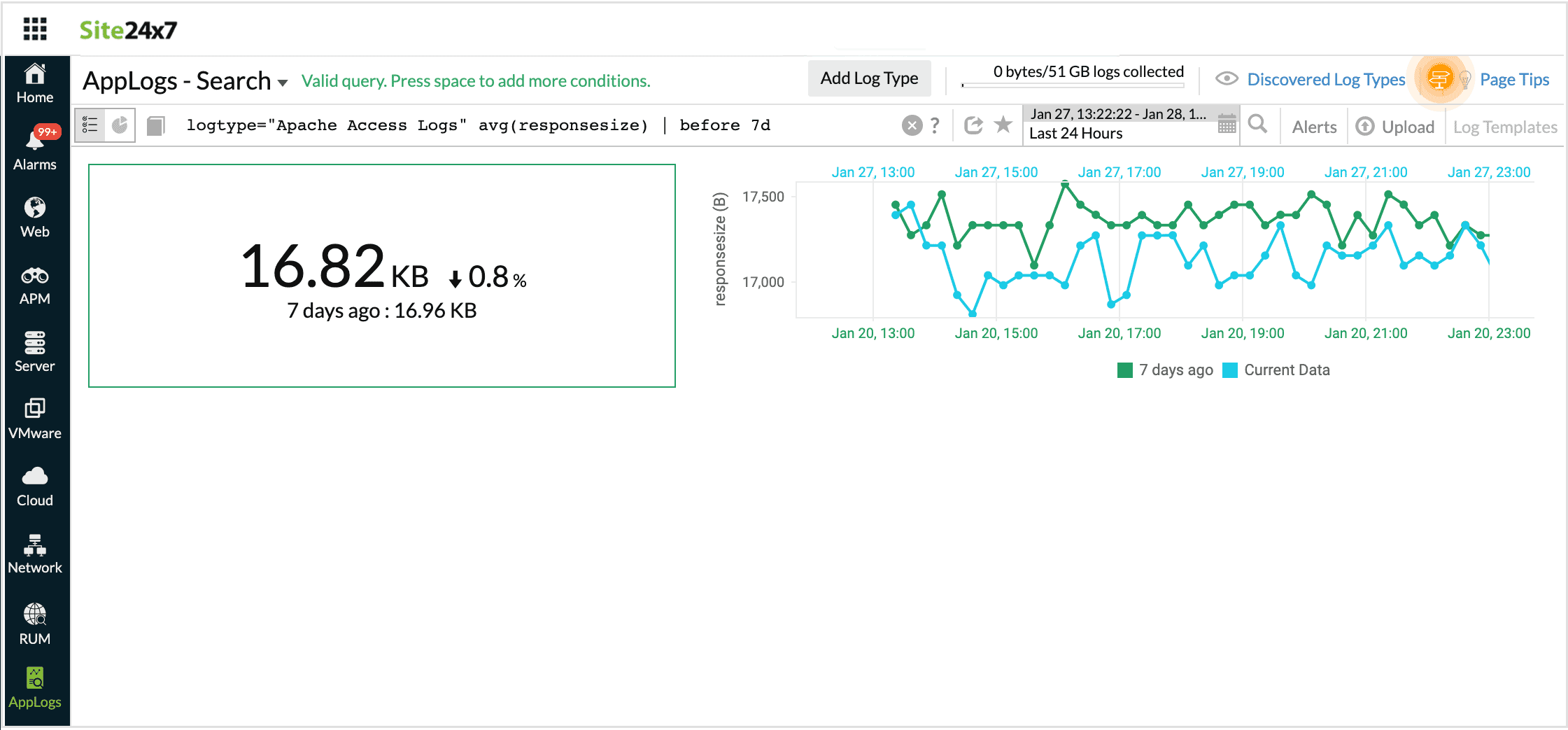
Task: Open the VMware section
Action: [x=35, y=420]
